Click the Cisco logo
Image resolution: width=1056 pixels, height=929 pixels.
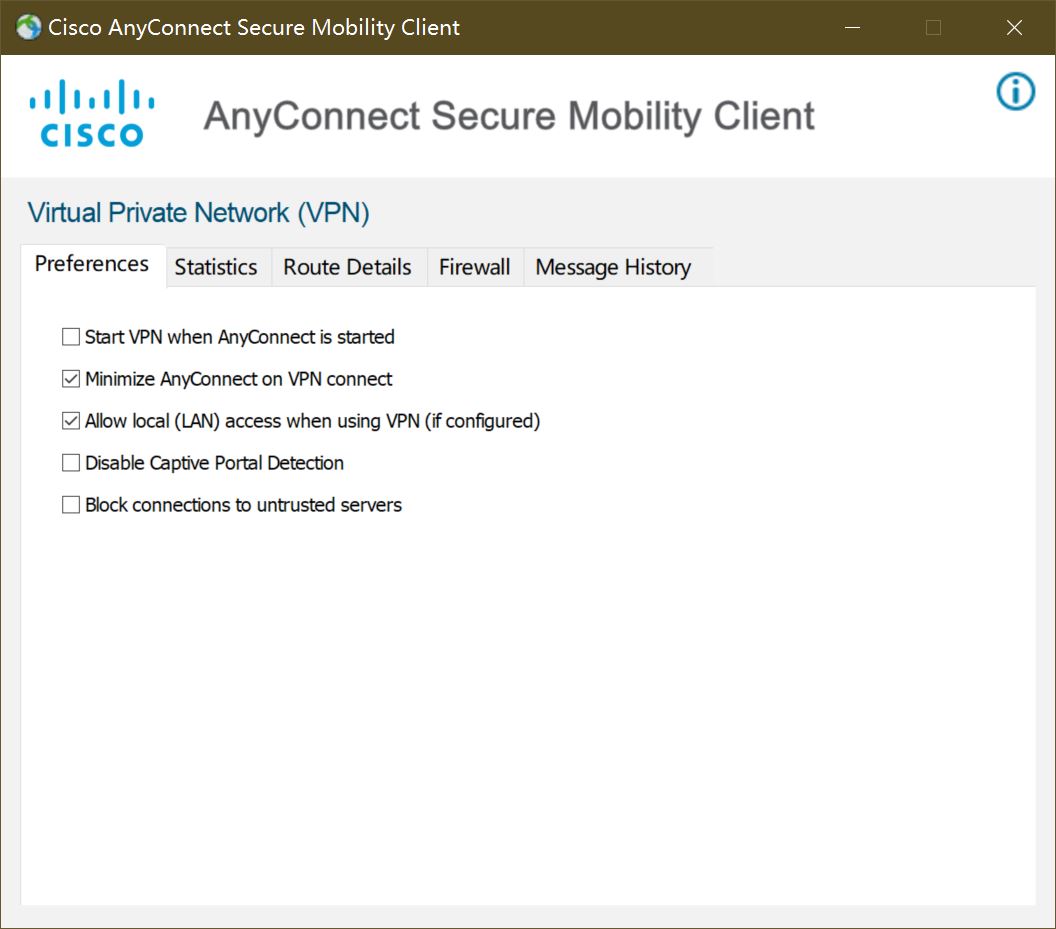(92, 113)
